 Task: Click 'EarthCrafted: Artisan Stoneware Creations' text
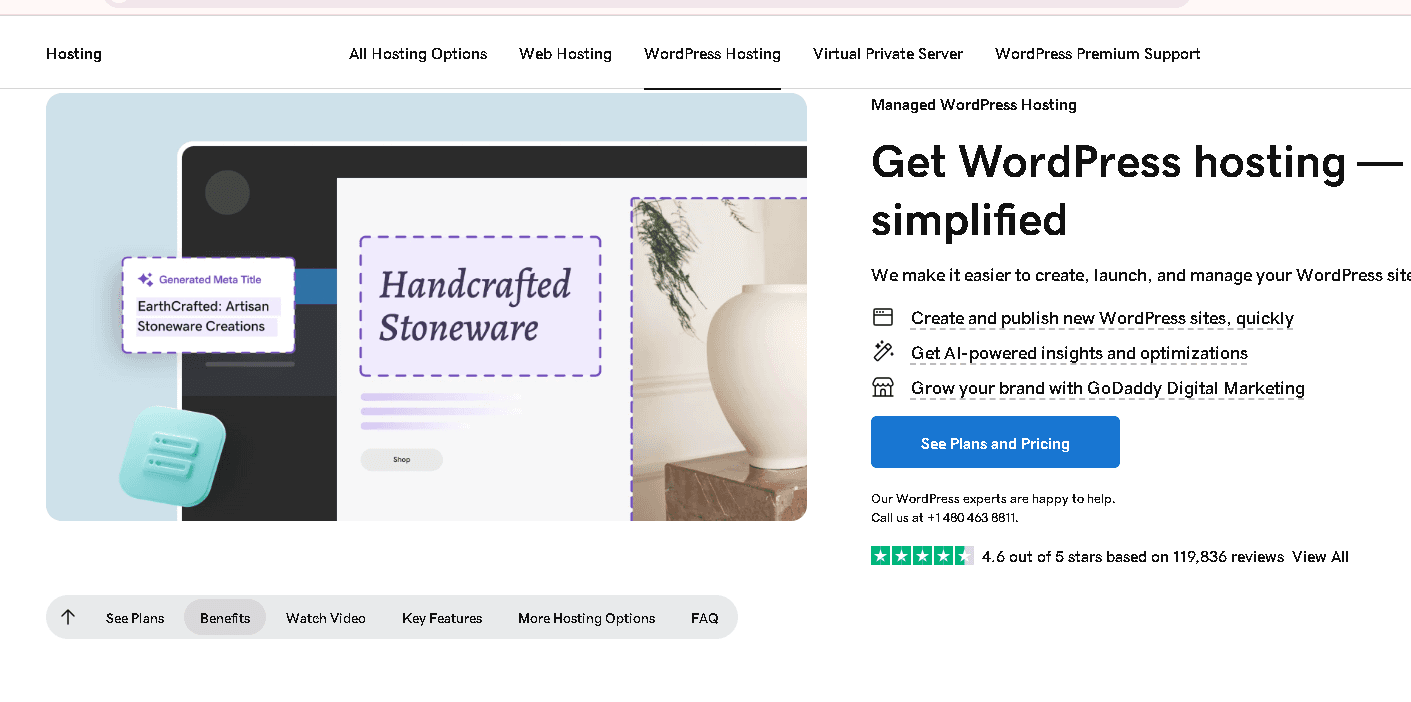point(204,316)
